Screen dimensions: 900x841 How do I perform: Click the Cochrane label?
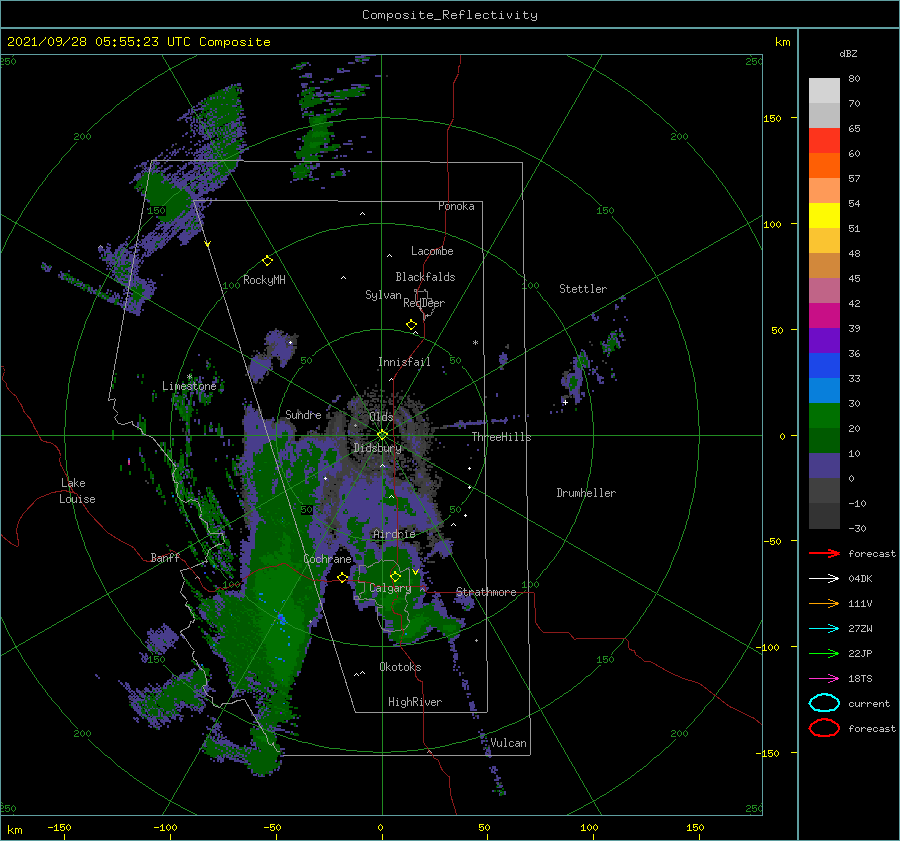[327, 559]
